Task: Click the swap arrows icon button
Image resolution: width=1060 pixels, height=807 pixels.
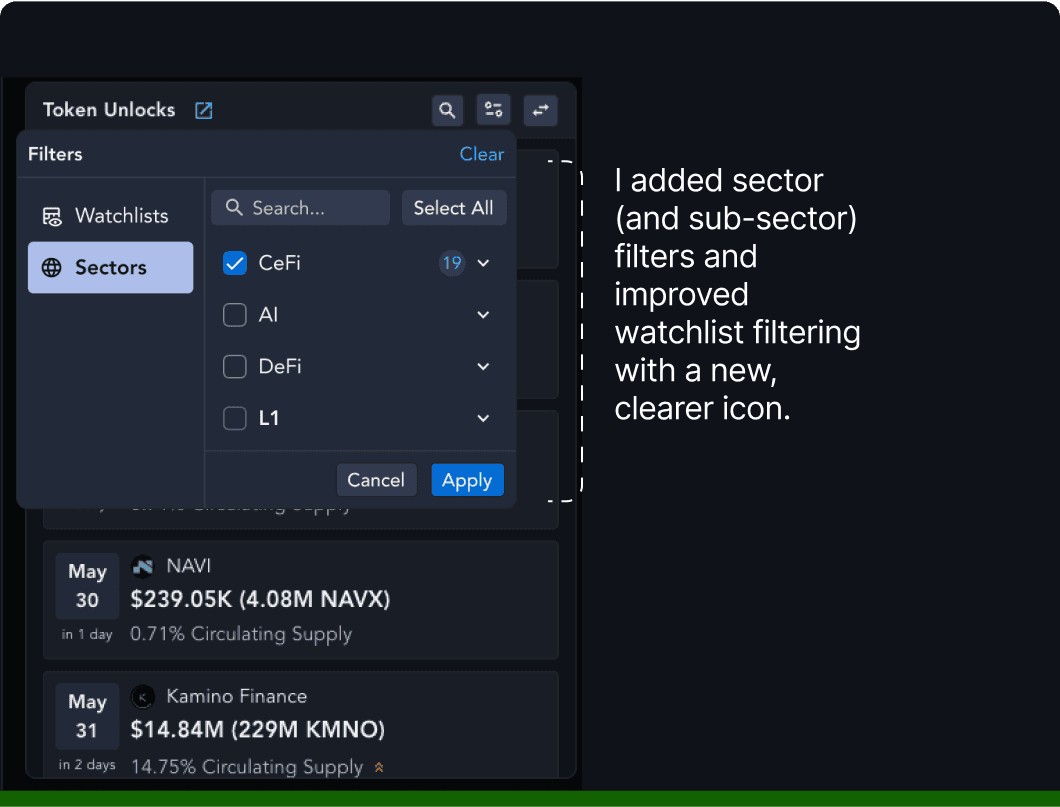Action: point(540,110)
